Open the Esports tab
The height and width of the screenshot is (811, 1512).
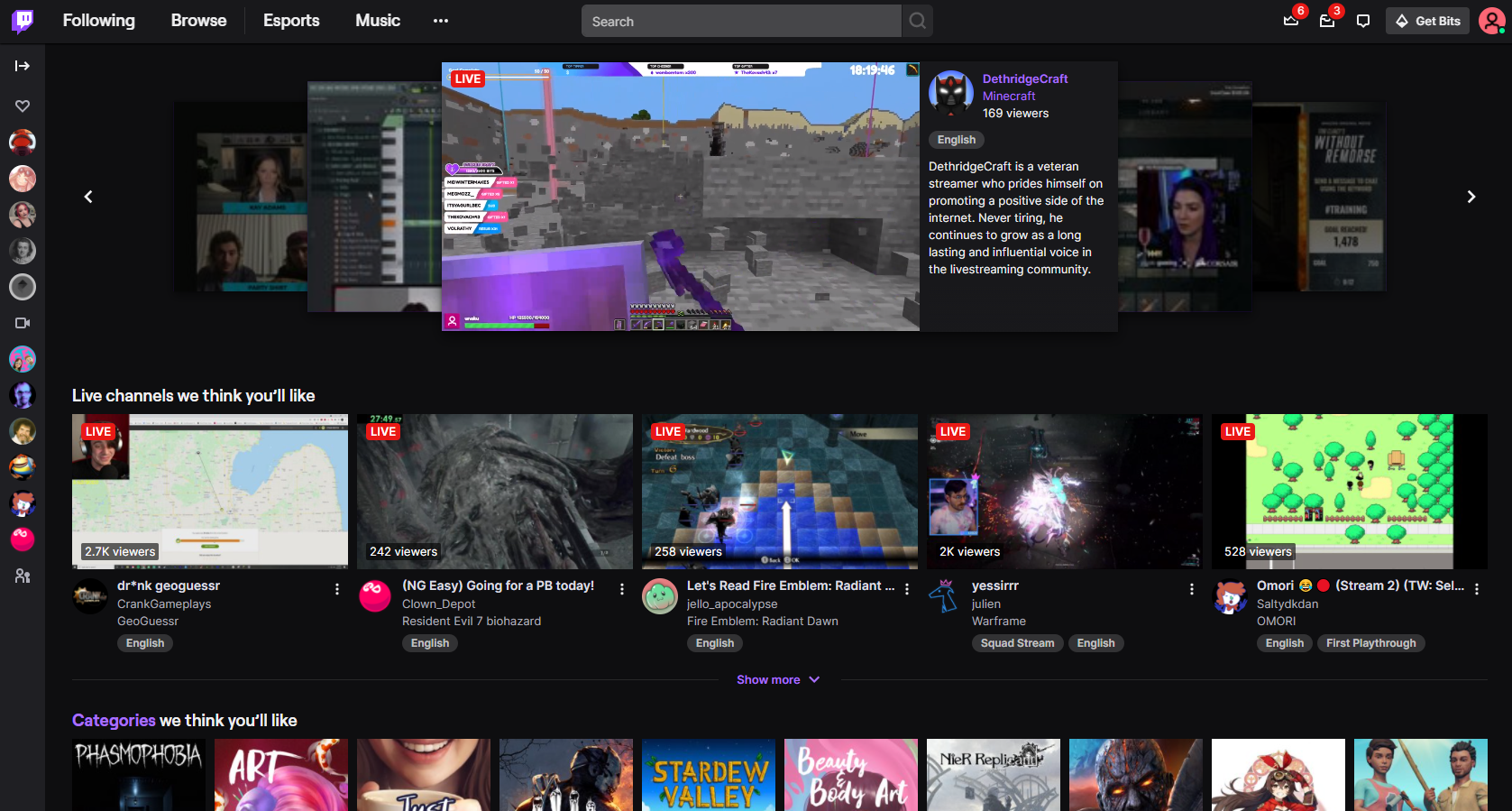click(291, 21)
